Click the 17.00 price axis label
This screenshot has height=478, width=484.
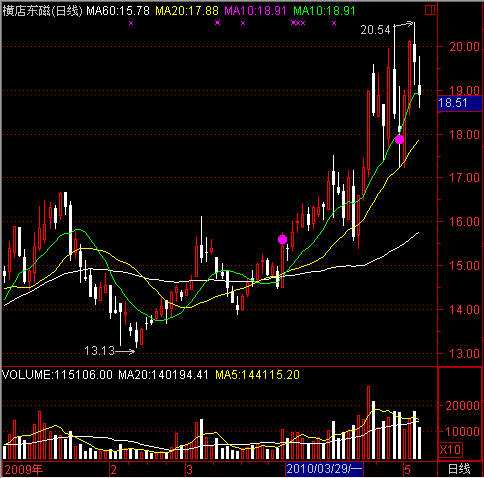464,177
